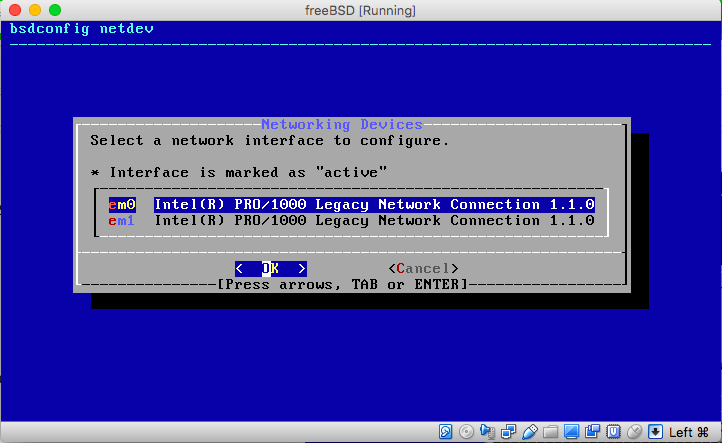Viewport: 722px width, 443px height.
Task: Click the keyboard capture arrow icon
Action: (x=655, y=432)
